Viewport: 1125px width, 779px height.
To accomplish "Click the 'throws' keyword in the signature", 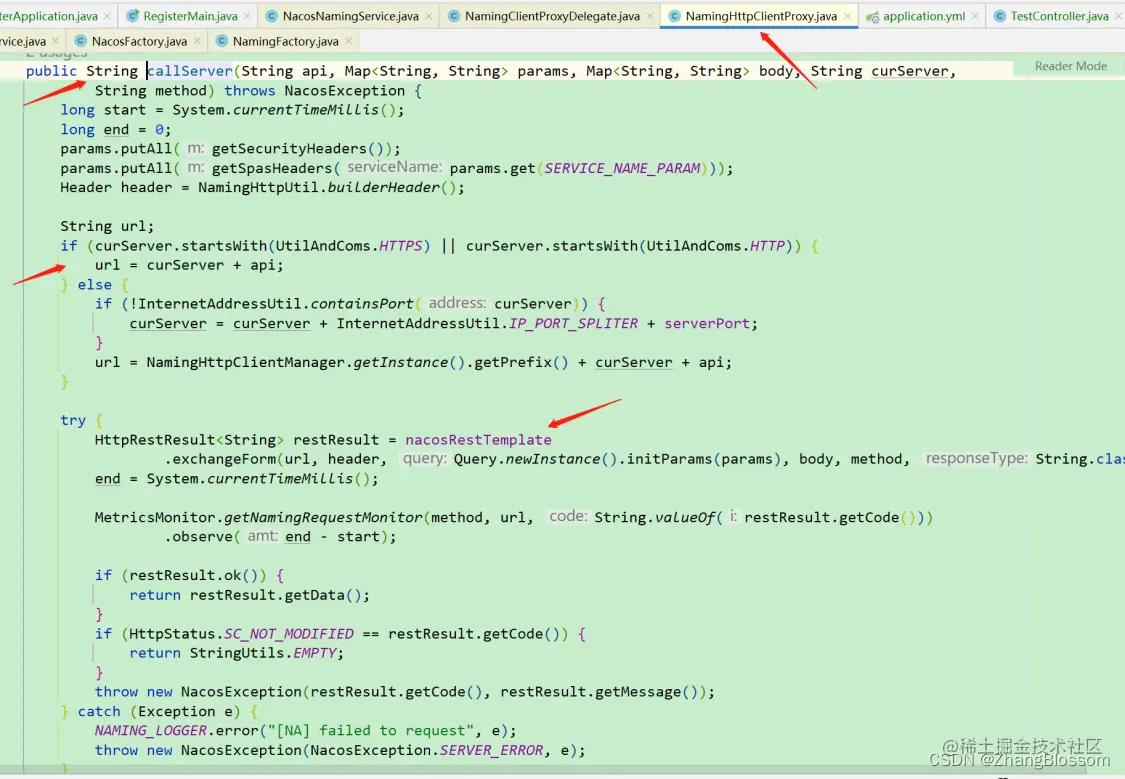I will (250, 91).
